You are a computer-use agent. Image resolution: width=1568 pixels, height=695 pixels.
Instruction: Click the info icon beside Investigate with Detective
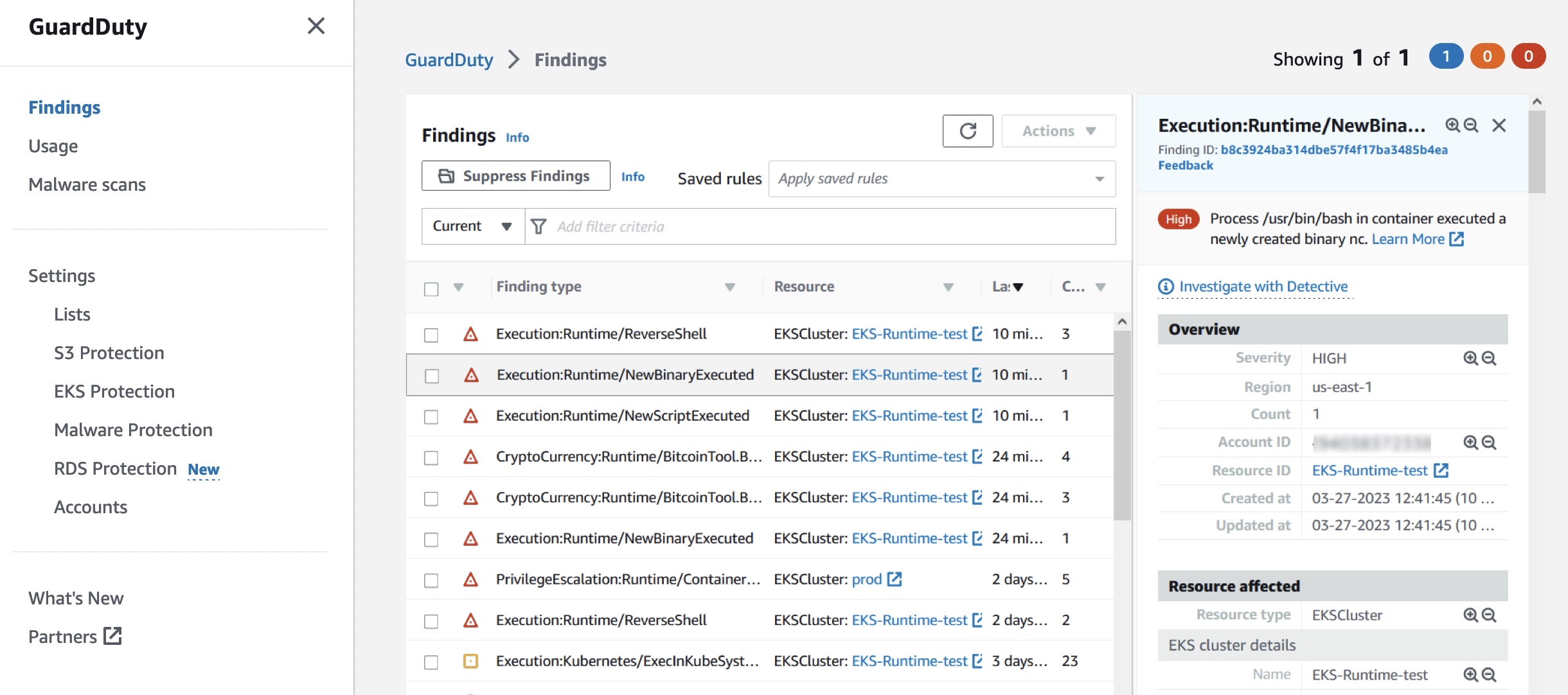click(1166, 286)
